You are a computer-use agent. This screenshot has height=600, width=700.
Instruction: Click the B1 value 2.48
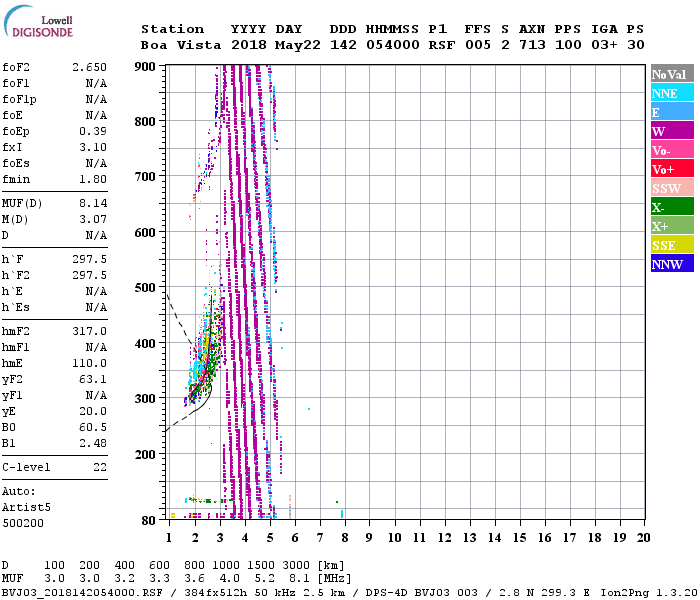(x=93, y=443)
